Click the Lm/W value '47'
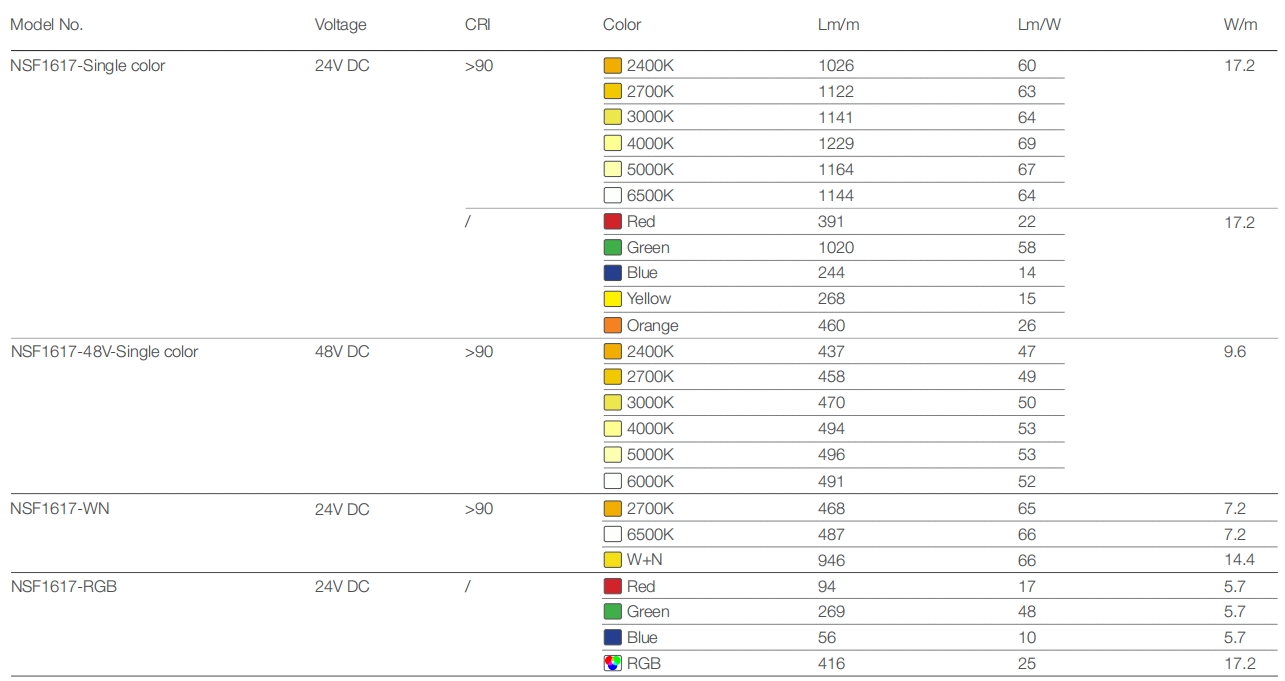Screen dimensions: 1285x681 (x=1027, y=352)
